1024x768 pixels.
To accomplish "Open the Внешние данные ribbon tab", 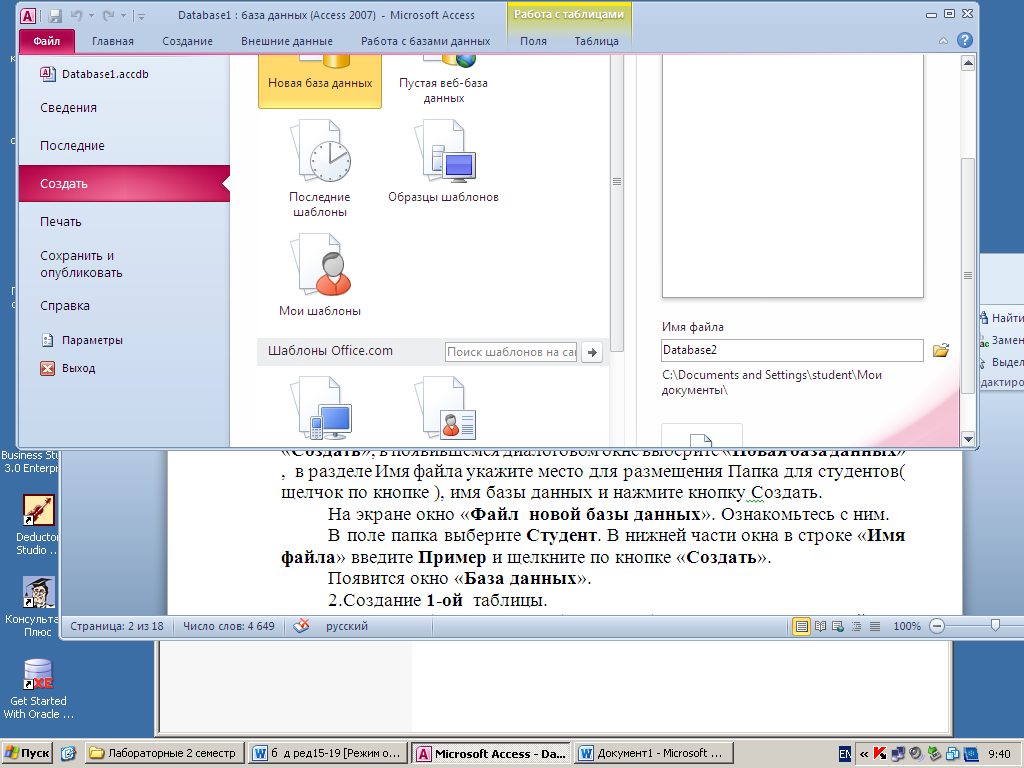I will pos(287,41).
